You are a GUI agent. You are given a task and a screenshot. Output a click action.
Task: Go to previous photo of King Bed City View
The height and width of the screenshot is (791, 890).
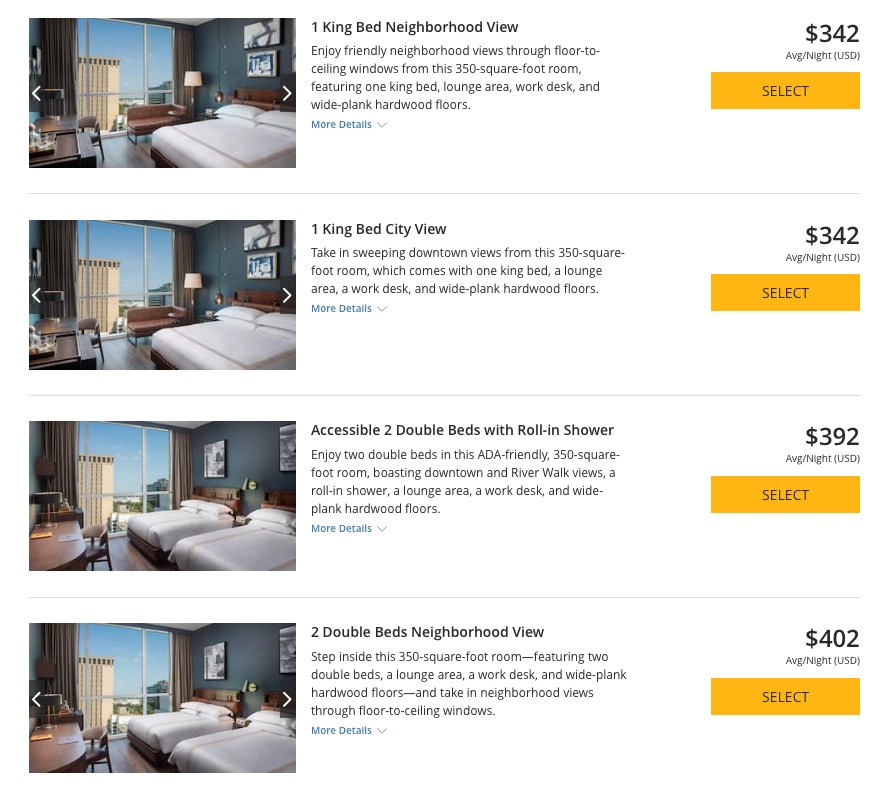point(37,295)
